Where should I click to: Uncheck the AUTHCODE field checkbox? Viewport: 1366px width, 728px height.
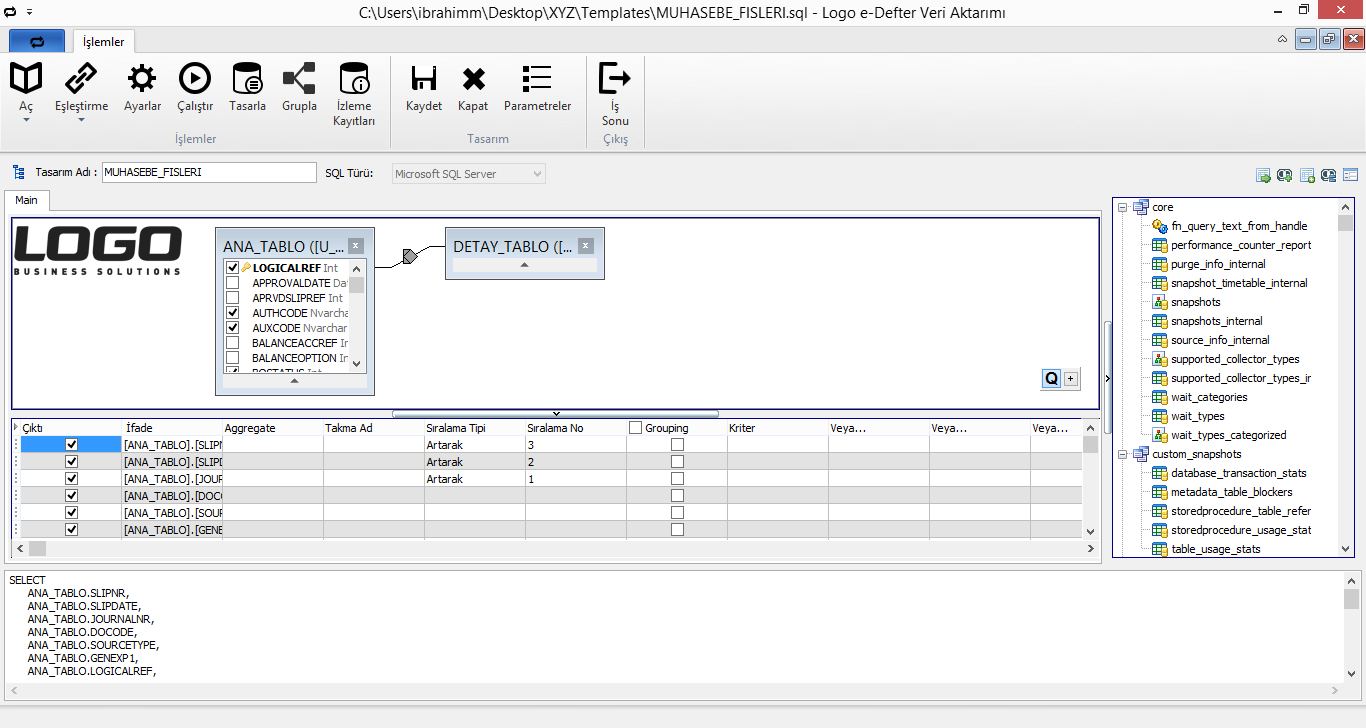232,313
